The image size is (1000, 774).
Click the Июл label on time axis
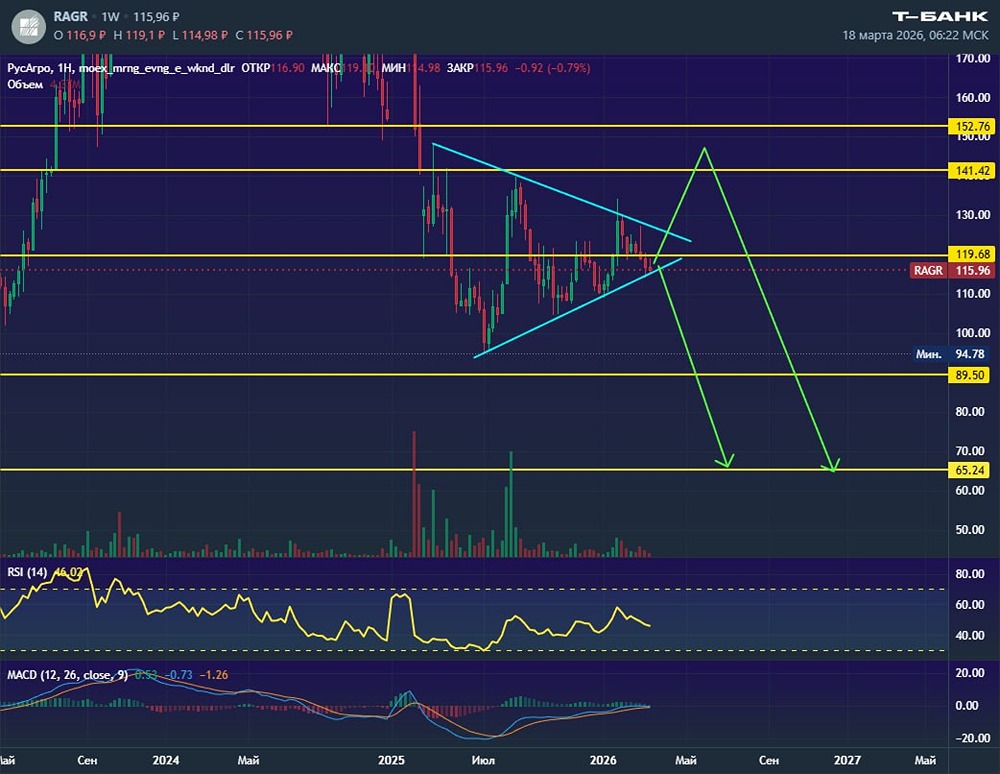coord(483,760)
